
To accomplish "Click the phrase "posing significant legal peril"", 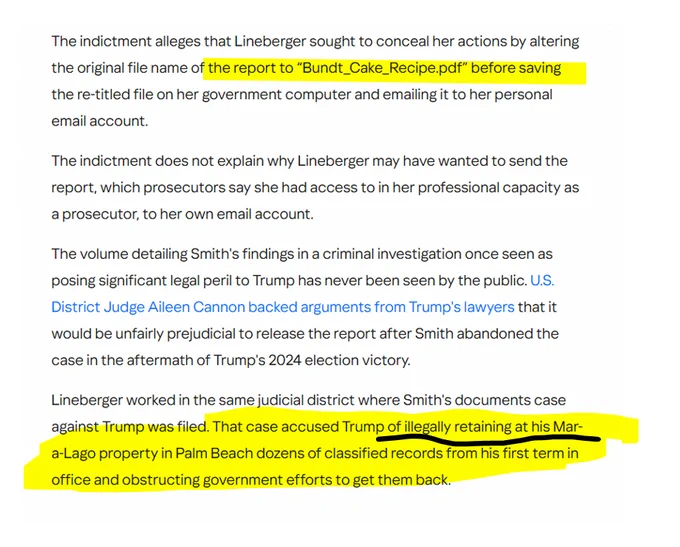I will pyautogui.click(x=149, y=281).
